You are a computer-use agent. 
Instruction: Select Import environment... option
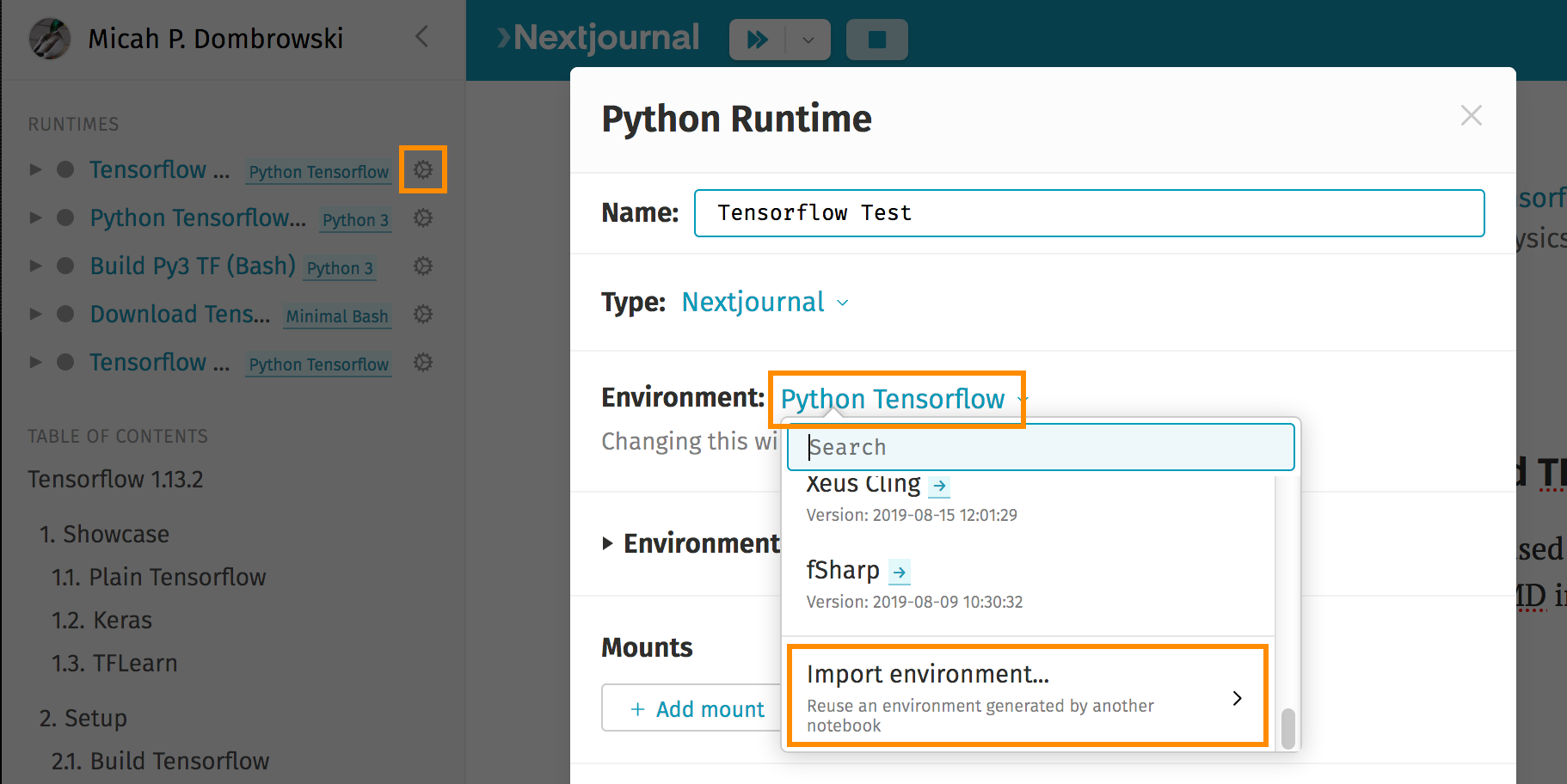tap(1027, 697)
